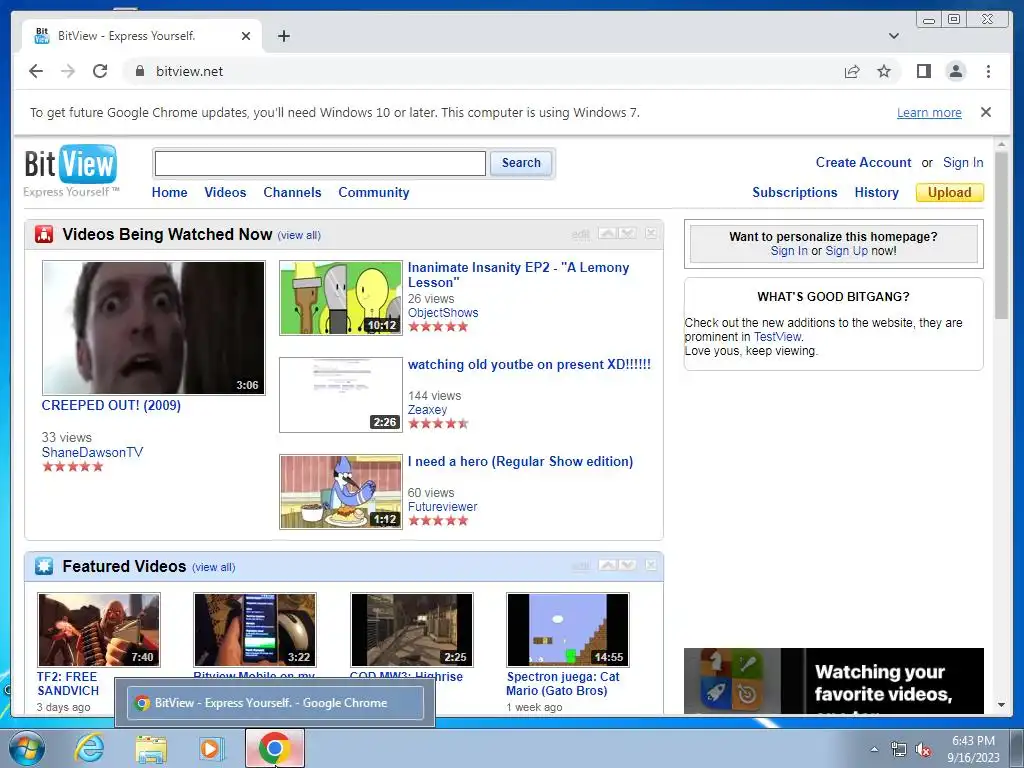1024x768 pixels.
Task: Open the Chrome side panel
Action: (923, 71)
